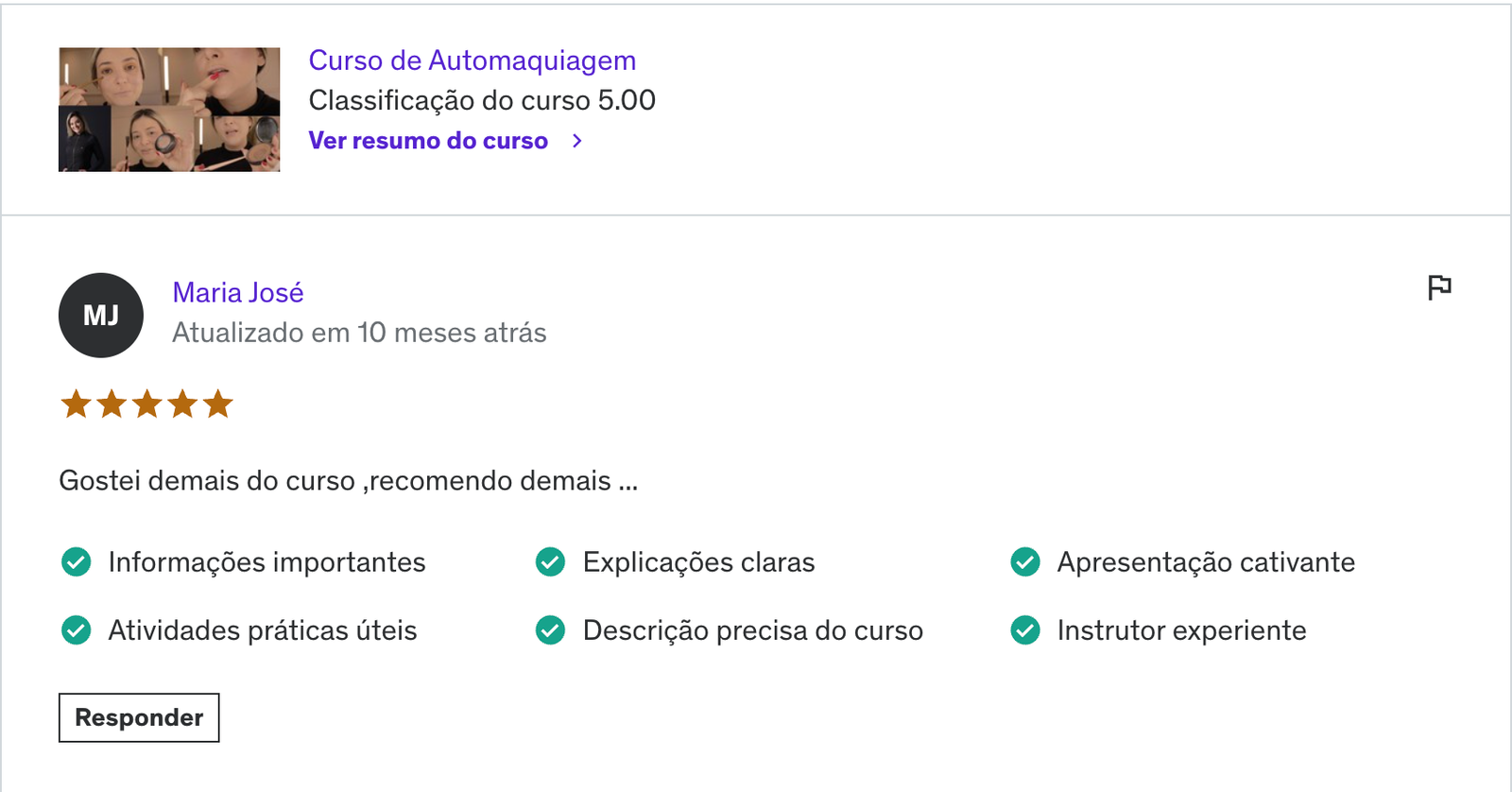This screenshot has height=792, width=1512.
Task: Click the checkmark beside Atividades práticas úteis
Action: click(77, 629)
